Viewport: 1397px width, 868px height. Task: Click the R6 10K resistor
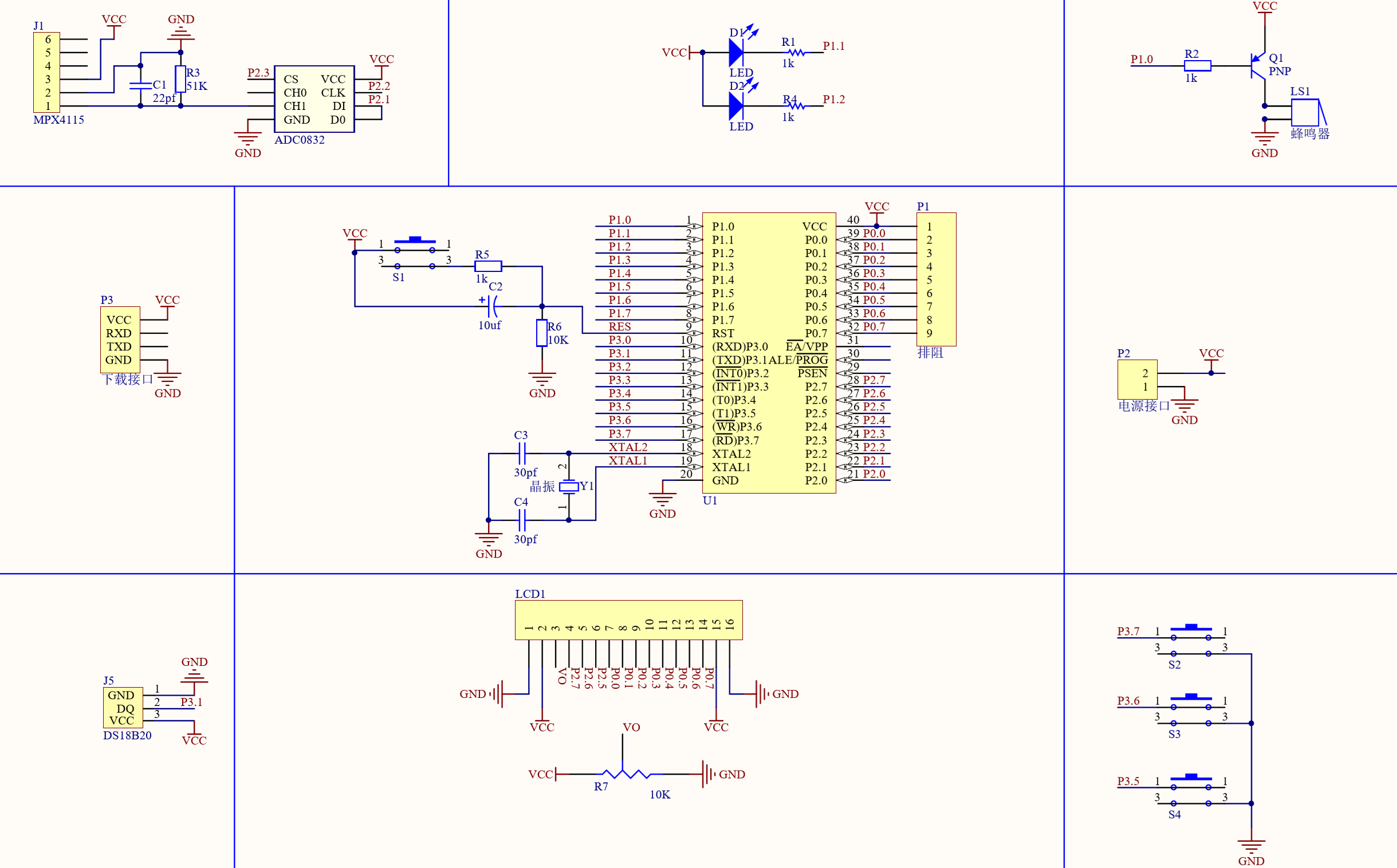coord(541,333)
